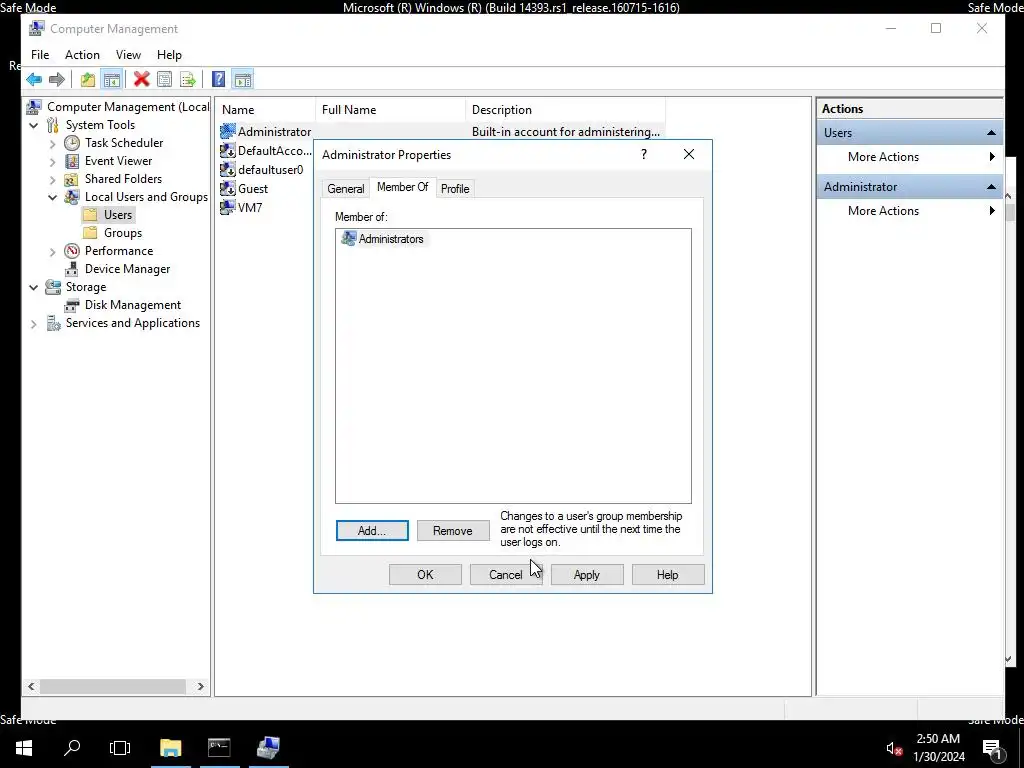Open taskbar Search
The width and height of the screenshot is (1024, 768).
72,747
